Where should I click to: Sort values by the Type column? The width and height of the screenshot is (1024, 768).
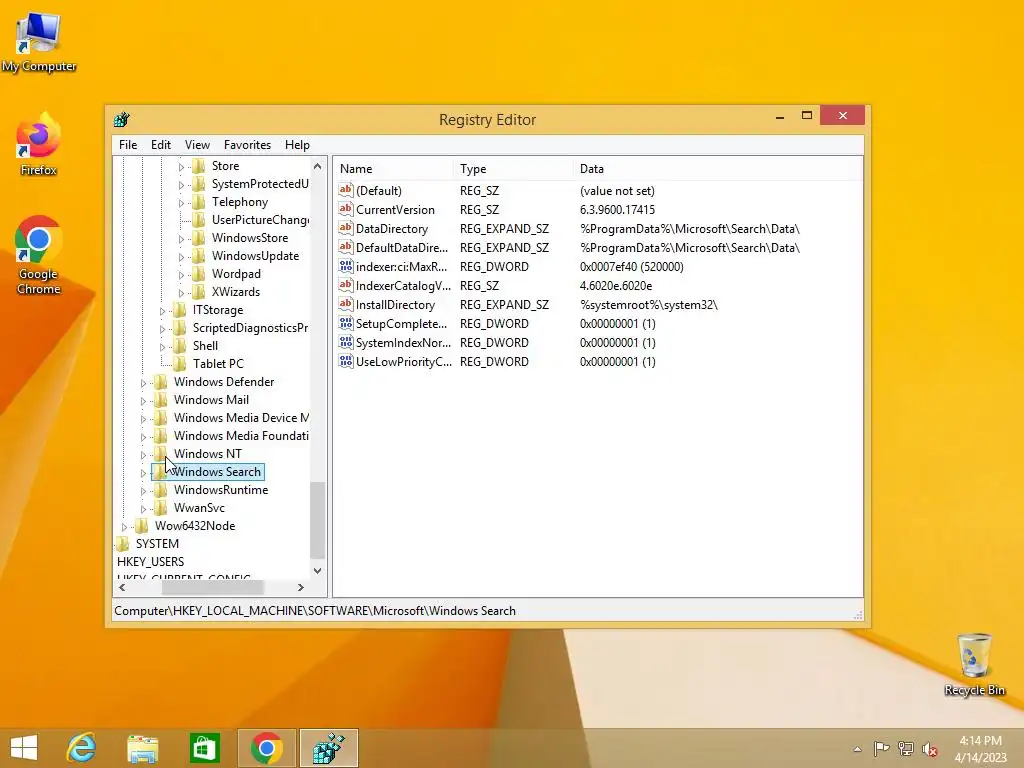pos(513,168)
